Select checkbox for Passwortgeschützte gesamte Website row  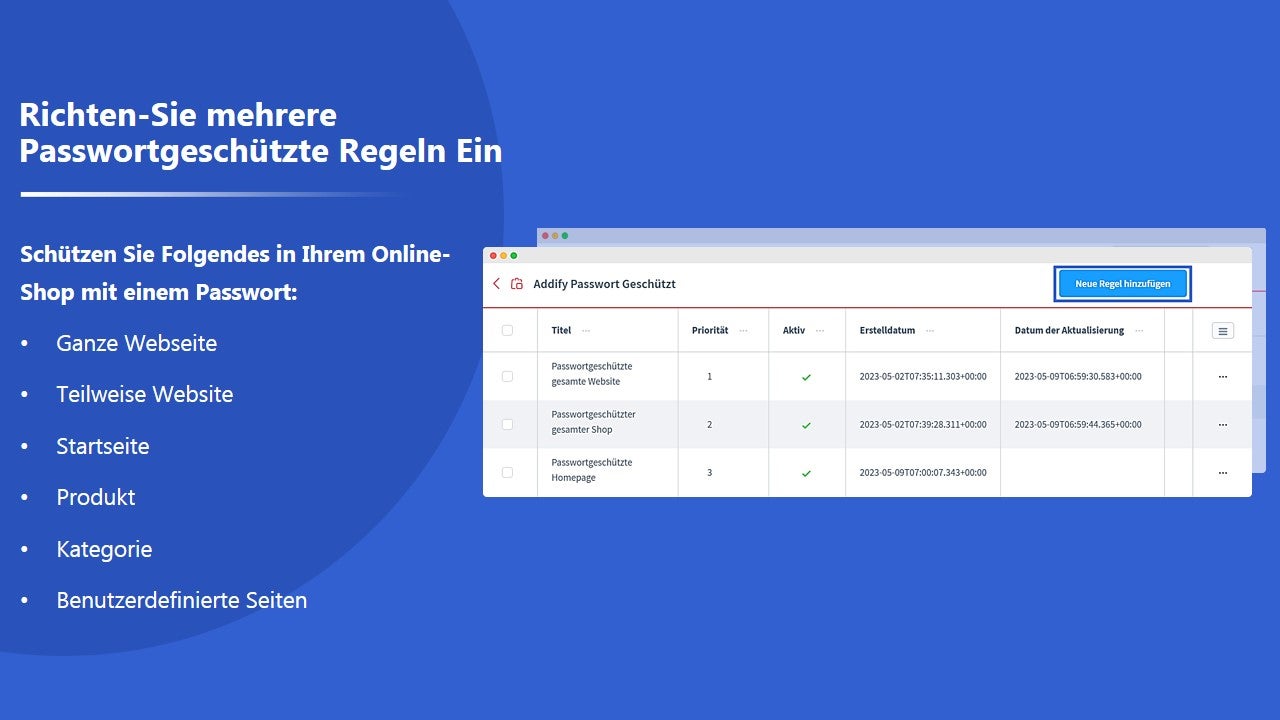[x=507, y=376]
